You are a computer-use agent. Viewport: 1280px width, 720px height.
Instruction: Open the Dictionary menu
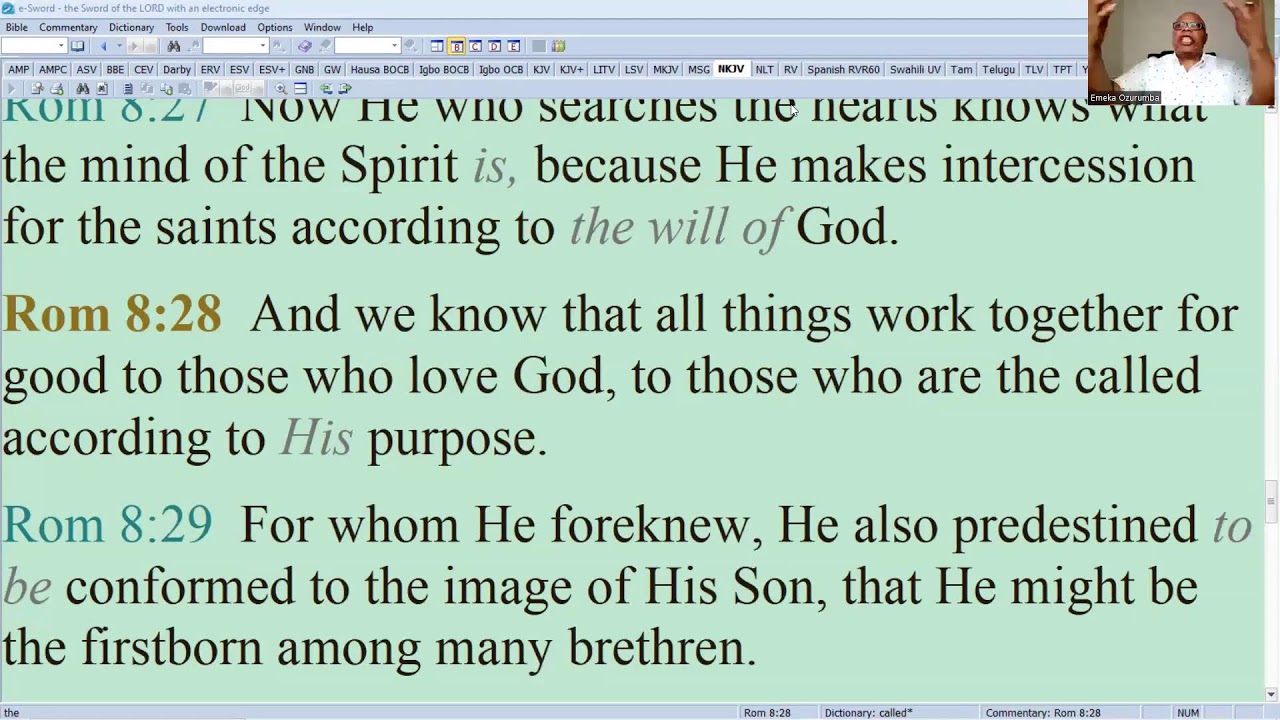131,27
